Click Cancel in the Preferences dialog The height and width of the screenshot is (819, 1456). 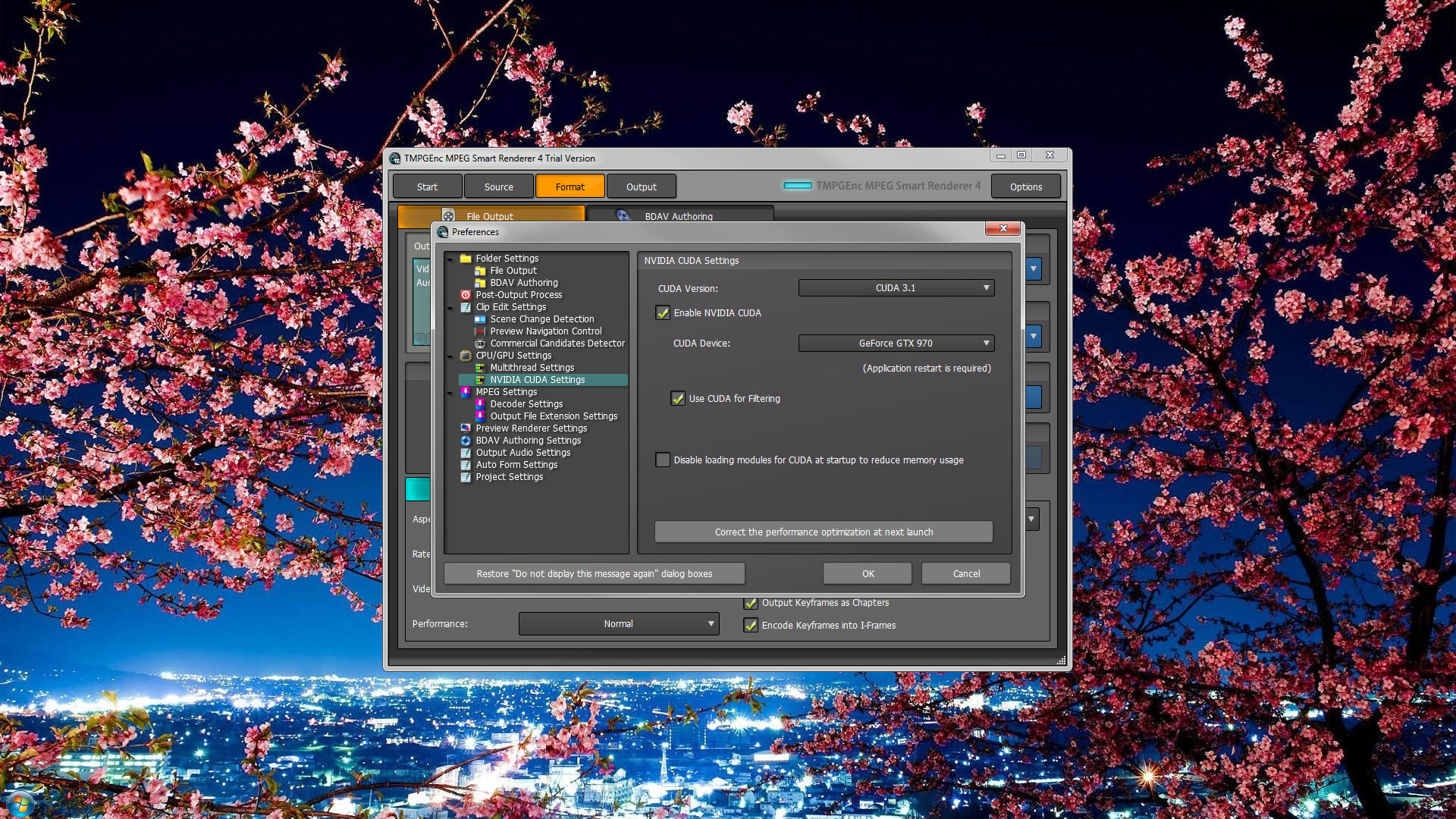[x=966, y=574]
